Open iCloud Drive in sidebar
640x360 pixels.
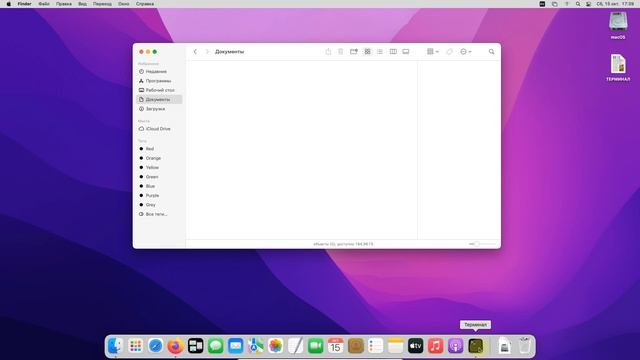[x=159, y=129]
